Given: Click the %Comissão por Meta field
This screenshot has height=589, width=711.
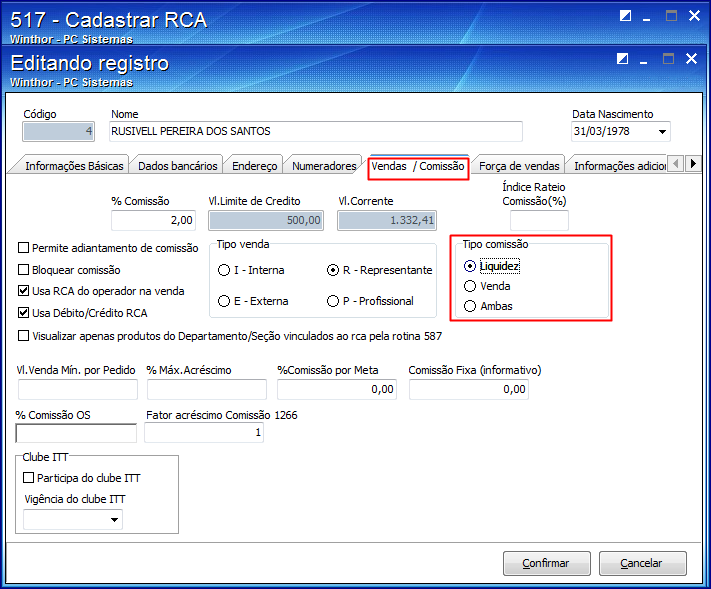Looking at the screenshot, I should coord(337,389).
